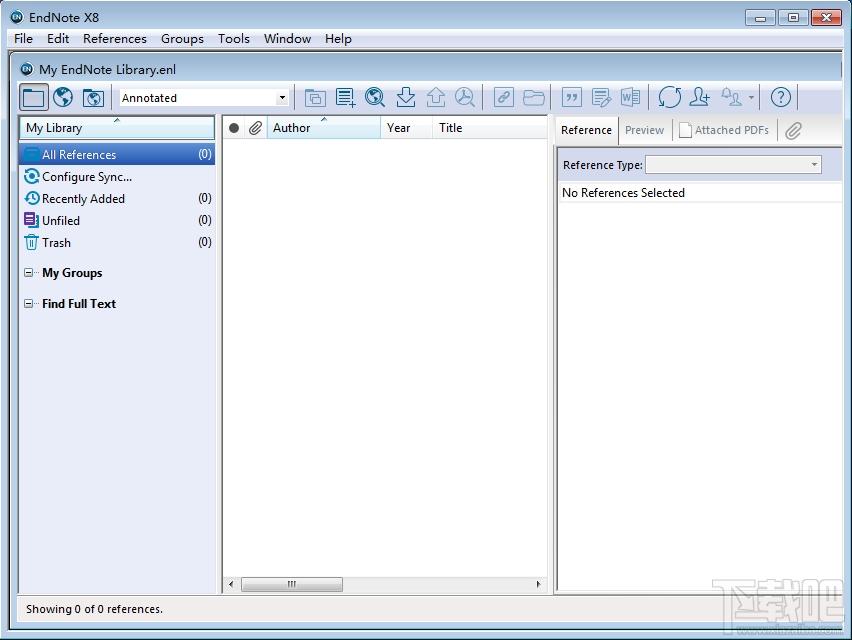Click horizontal scrollbar thumb in reference list

[x=292, y=584]
